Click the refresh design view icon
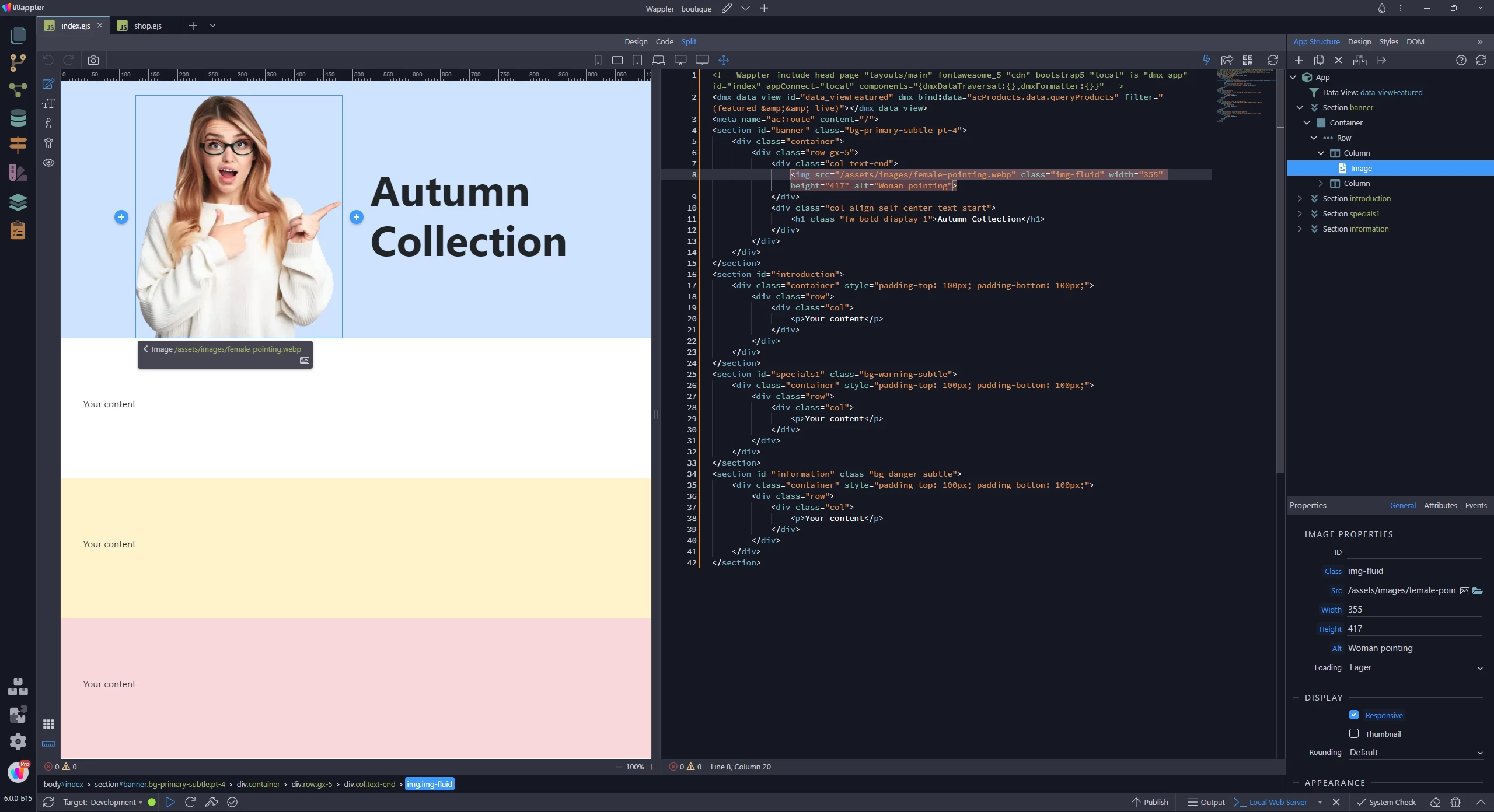Viewport: 1494px width, 812px height. pos(1273,60)
